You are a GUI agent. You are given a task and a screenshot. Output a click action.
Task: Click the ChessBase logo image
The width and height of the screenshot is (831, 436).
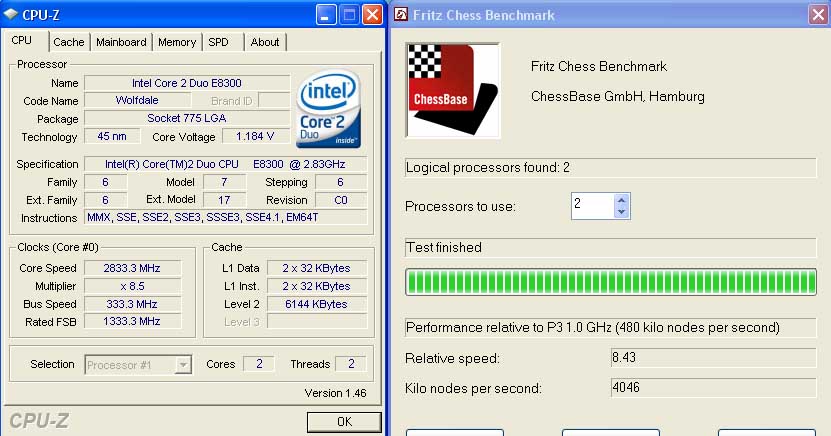[x=453, y=90]
